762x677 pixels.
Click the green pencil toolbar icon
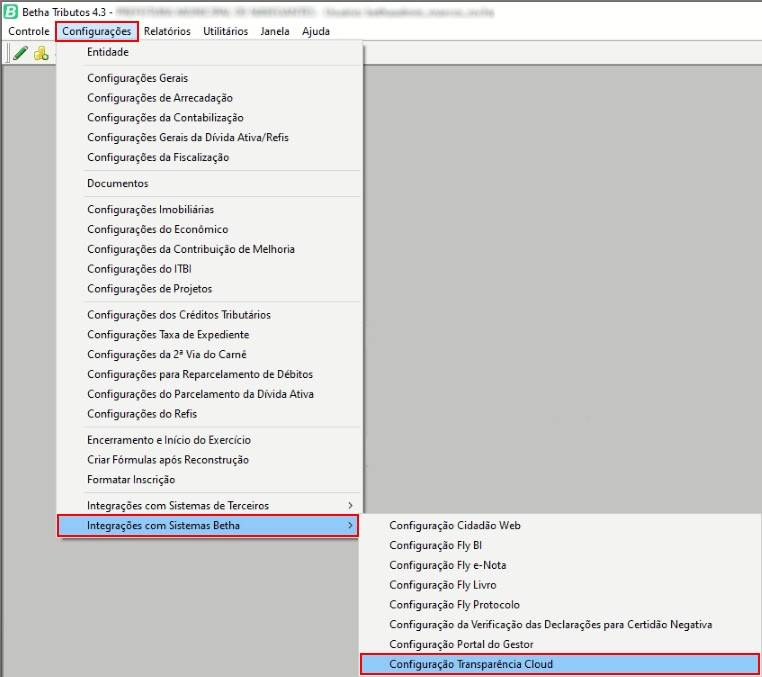pyautogui.click(x=20, y=53)
